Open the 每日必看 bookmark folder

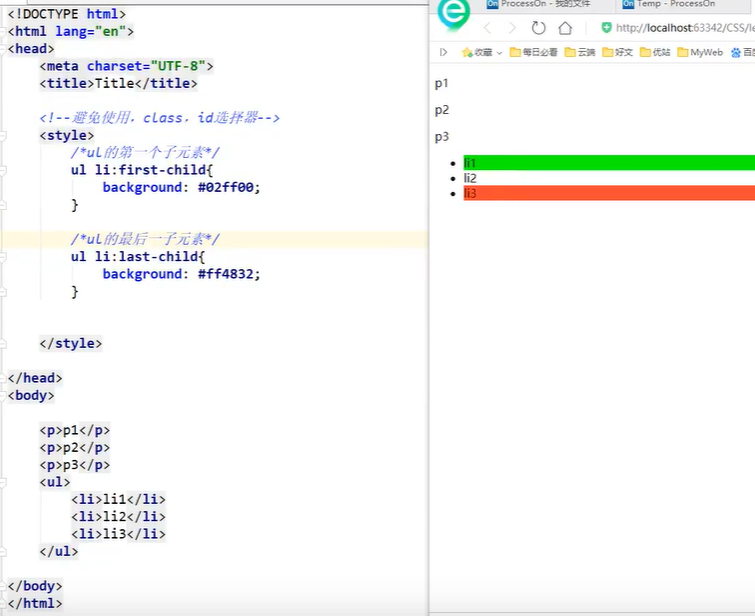tap(534, 52)
